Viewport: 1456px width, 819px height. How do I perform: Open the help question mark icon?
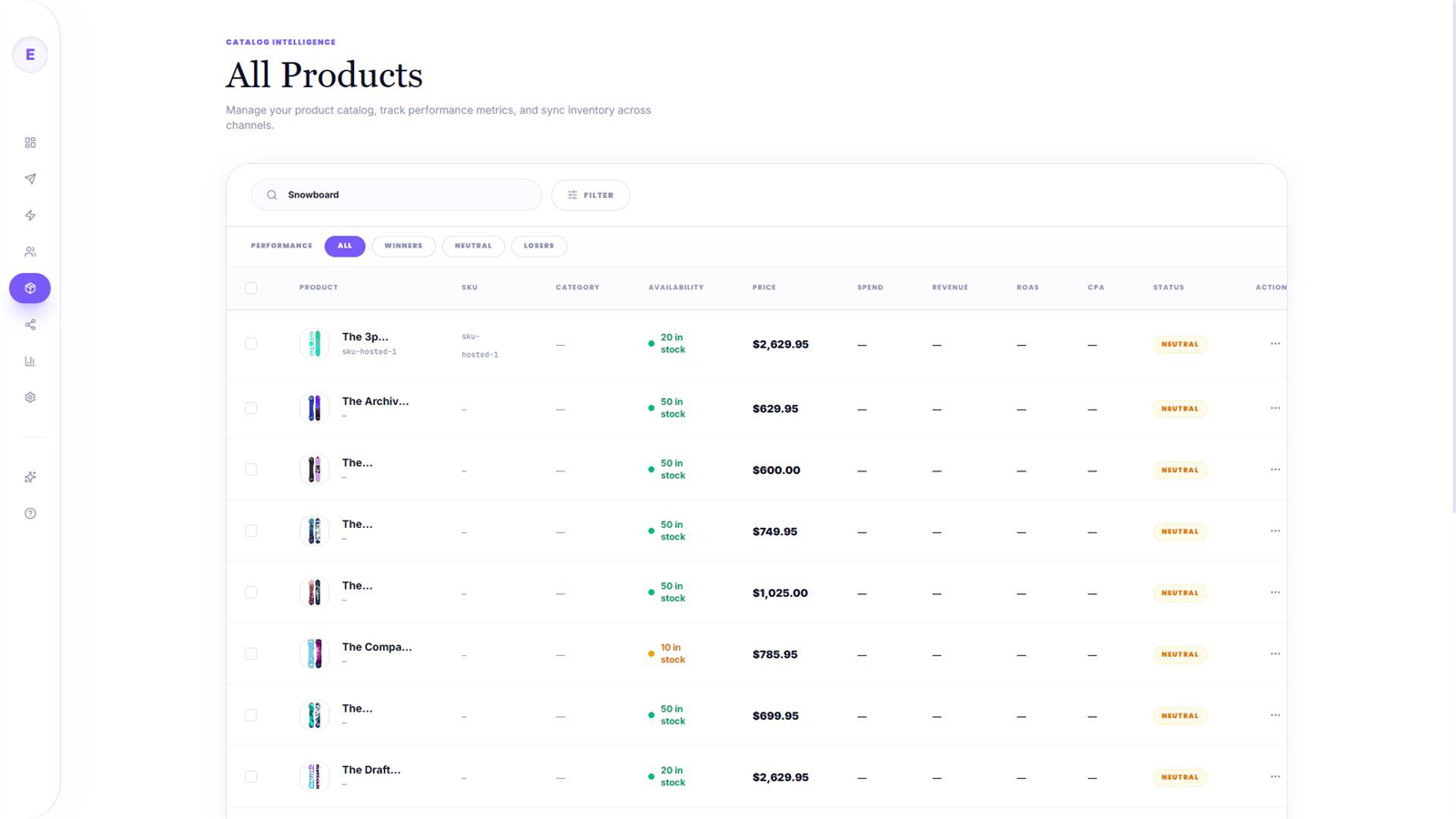(30, 513)
